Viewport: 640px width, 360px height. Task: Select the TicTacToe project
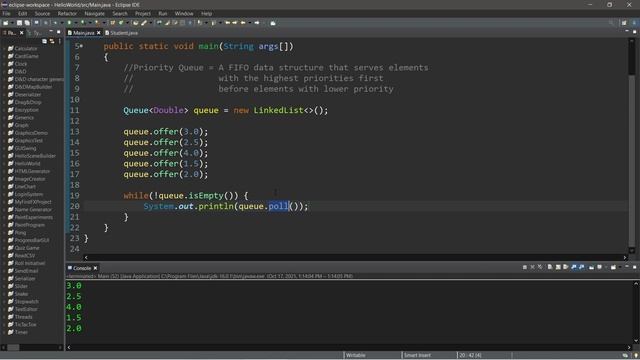(25, 324)
